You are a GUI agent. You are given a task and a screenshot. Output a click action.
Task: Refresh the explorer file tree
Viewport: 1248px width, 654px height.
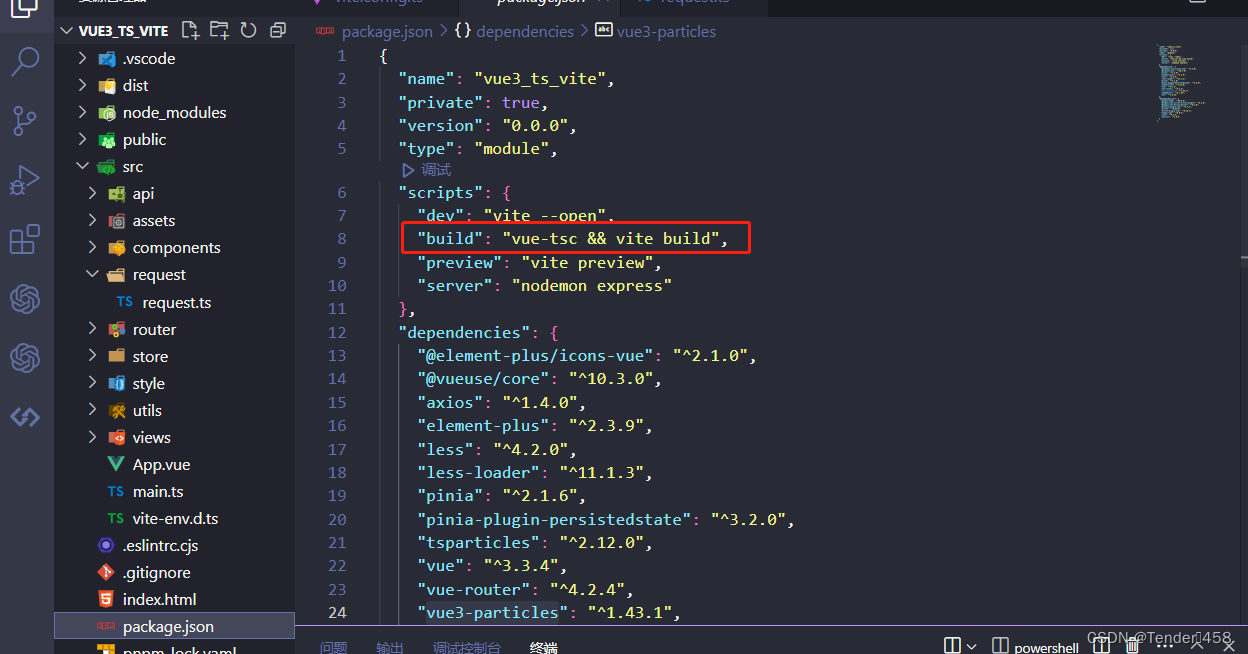tap(248, 30)
